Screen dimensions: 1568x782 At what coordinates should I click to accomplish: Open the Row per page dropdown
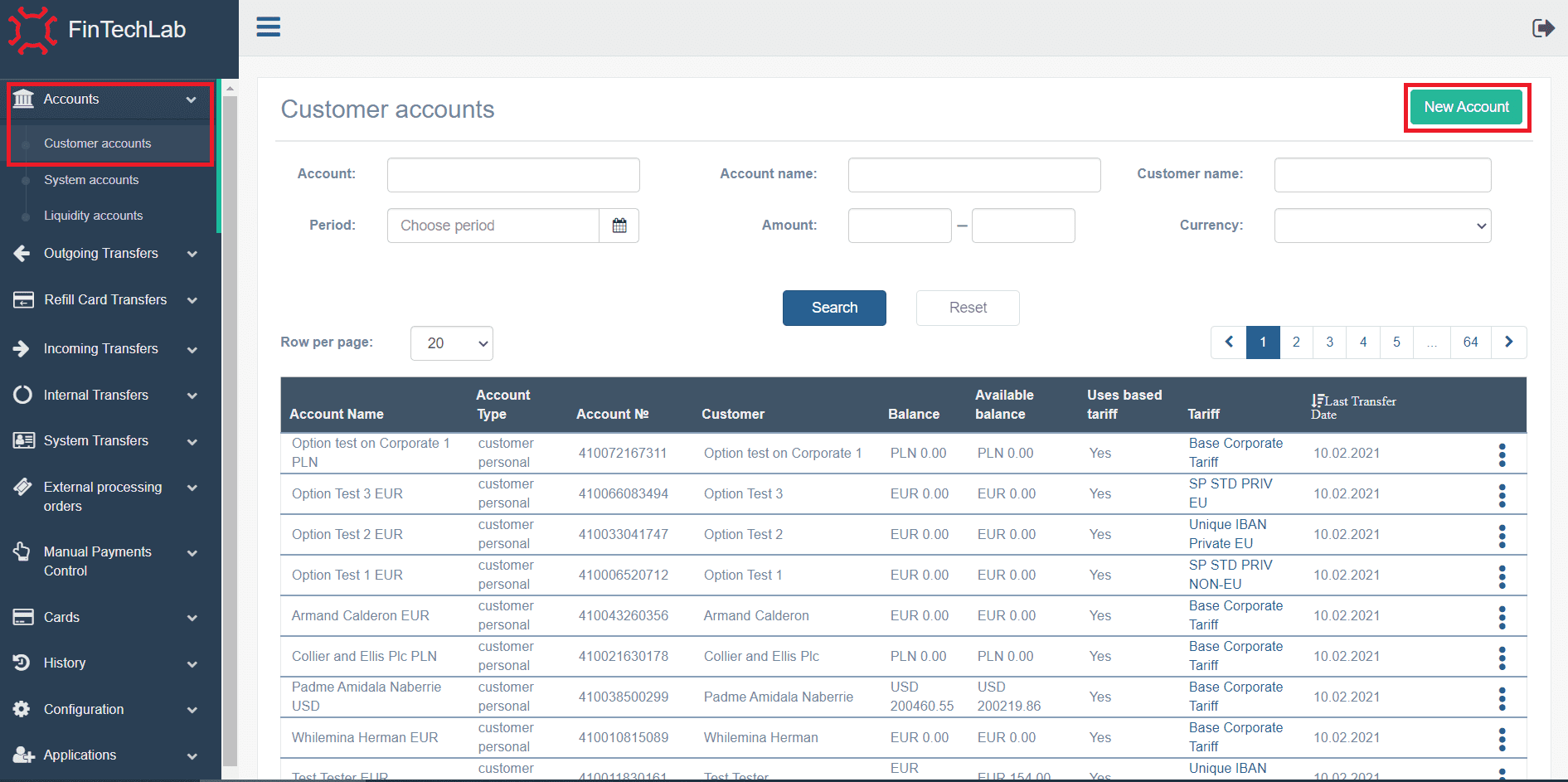(452, 343)
